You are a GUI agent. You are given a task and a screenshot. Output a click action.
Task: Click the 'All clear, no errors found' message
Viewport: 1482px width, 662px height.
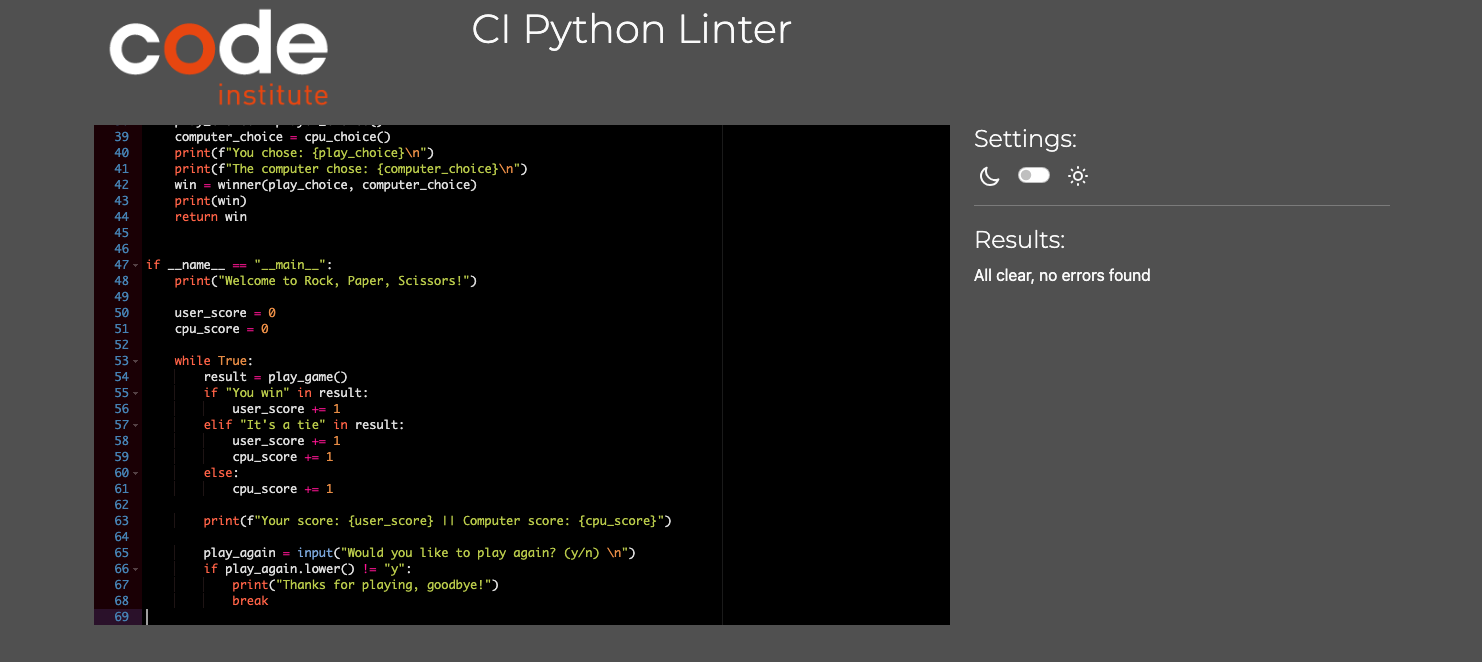click(x=1062, y=275)
